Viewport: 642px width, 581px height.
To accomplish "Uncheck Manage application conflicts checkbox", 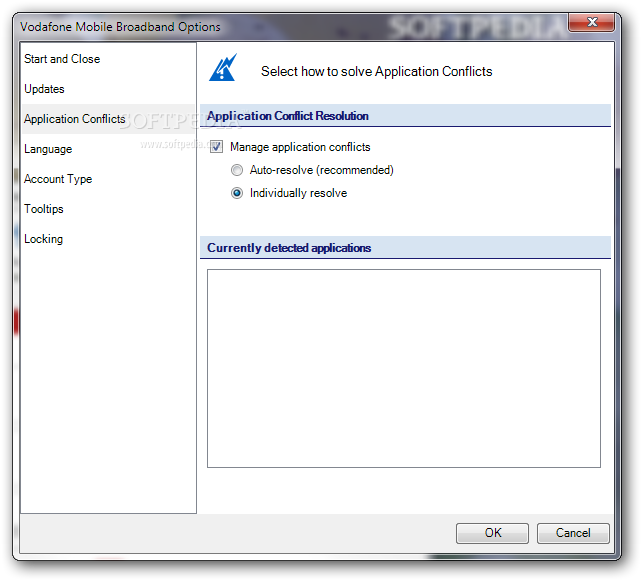I will tap(216, 147).
